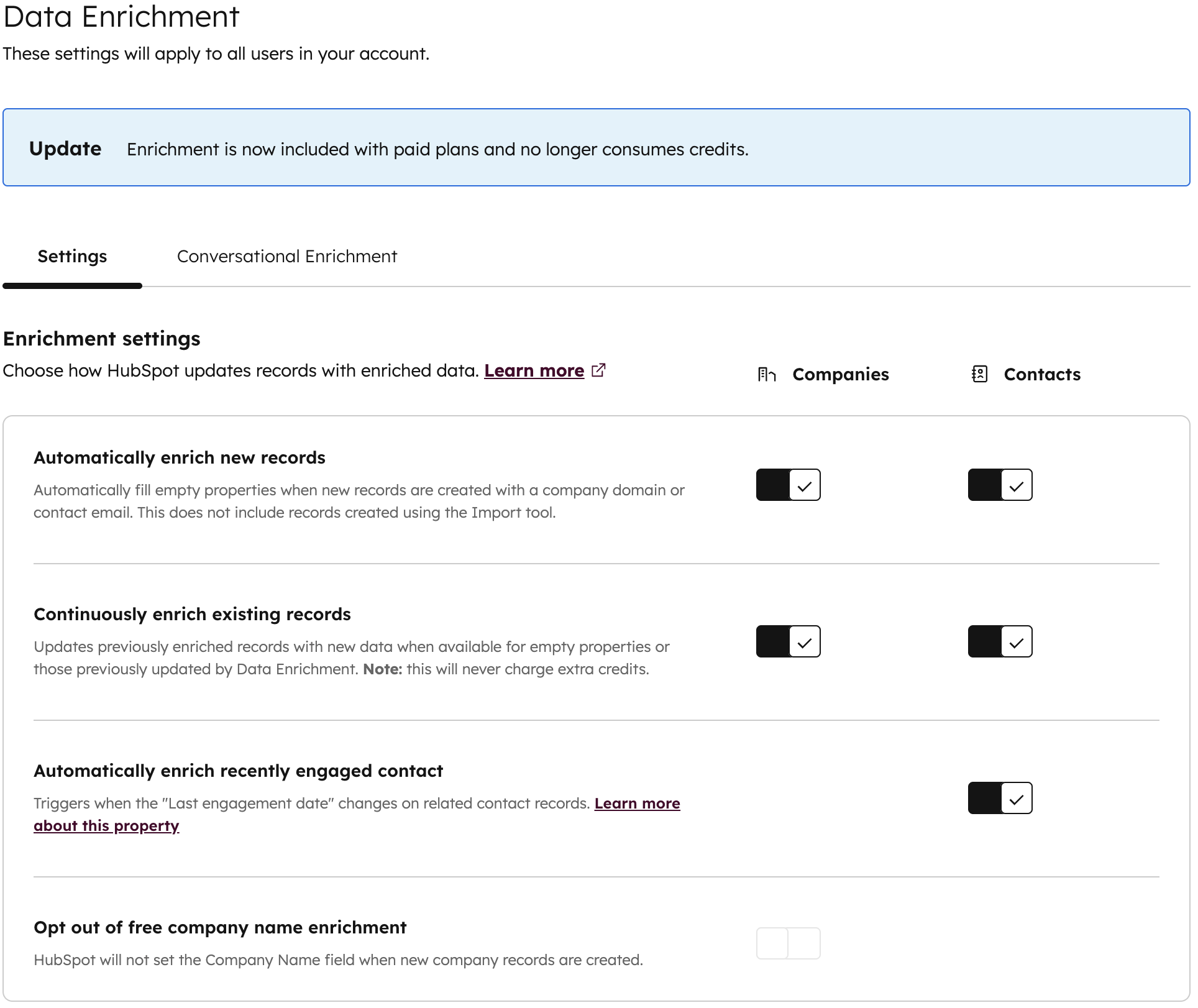The width and height of the screenshot is (1198, 1008).
Task: Click the Enrichment settings heading
Action: [101, 339]
